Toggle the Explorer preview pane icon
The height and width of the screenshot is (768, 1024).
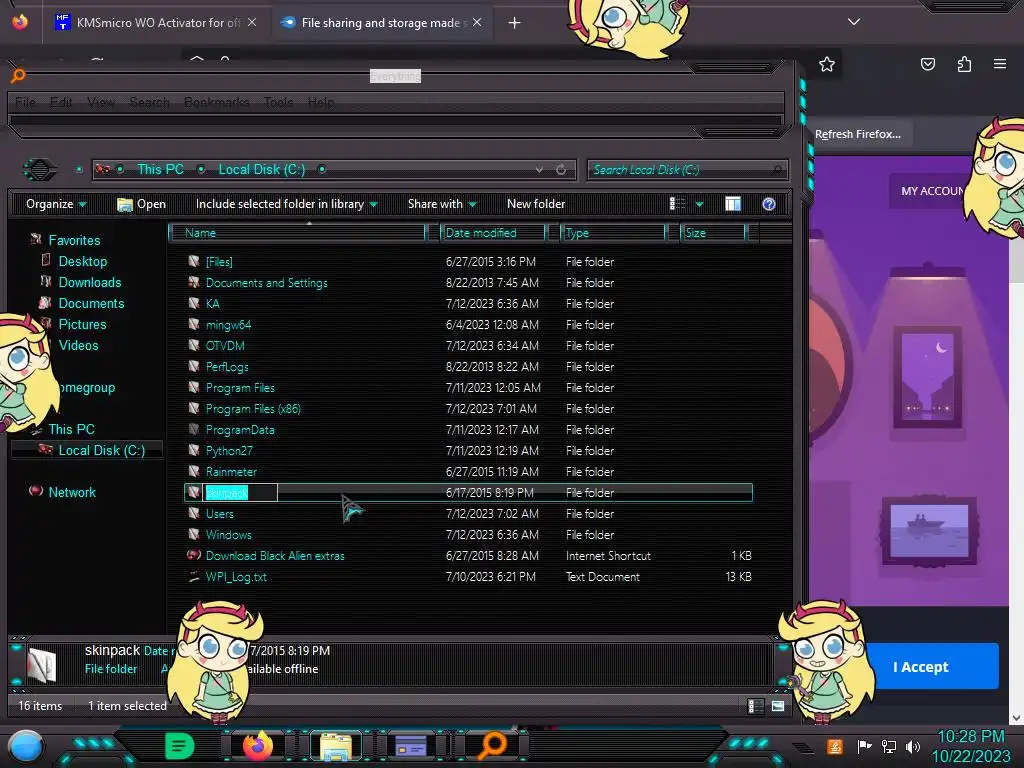pyautogui.click(x=733, y=204)
